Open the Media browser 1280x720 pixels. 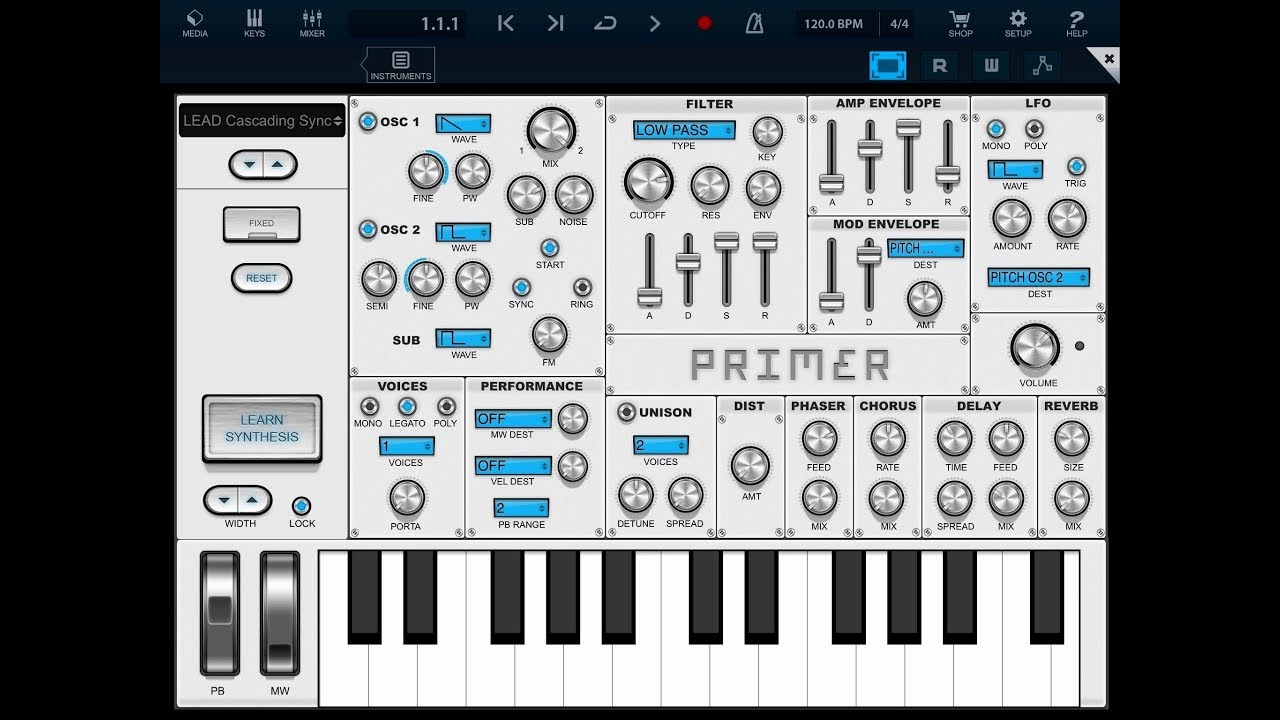point(195,23)
